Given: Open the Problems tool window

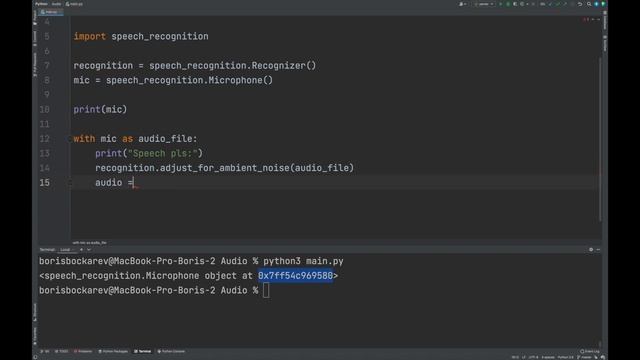Looking at the screenshot, I should (83, 351).
